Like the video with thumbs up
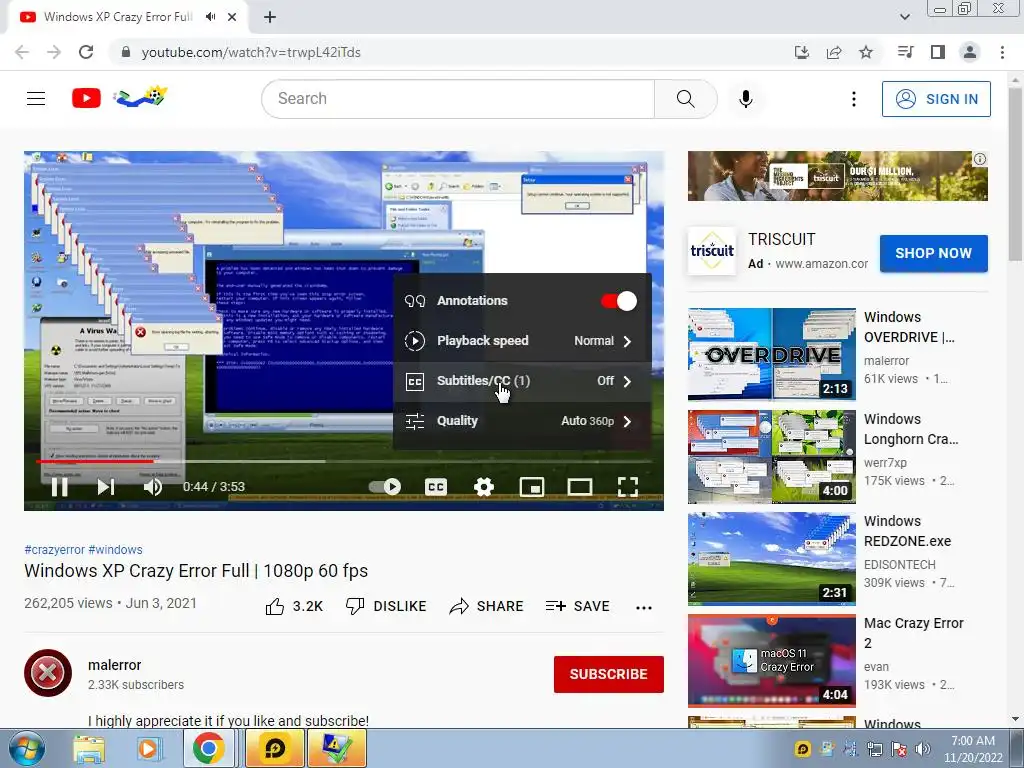 pos(294,606)
